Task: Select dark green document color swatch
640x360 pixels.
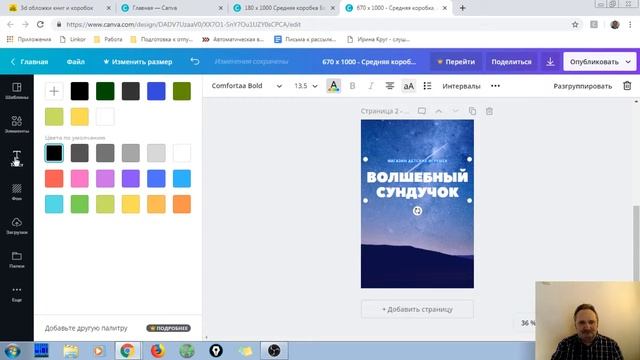Action: (105, 91)
